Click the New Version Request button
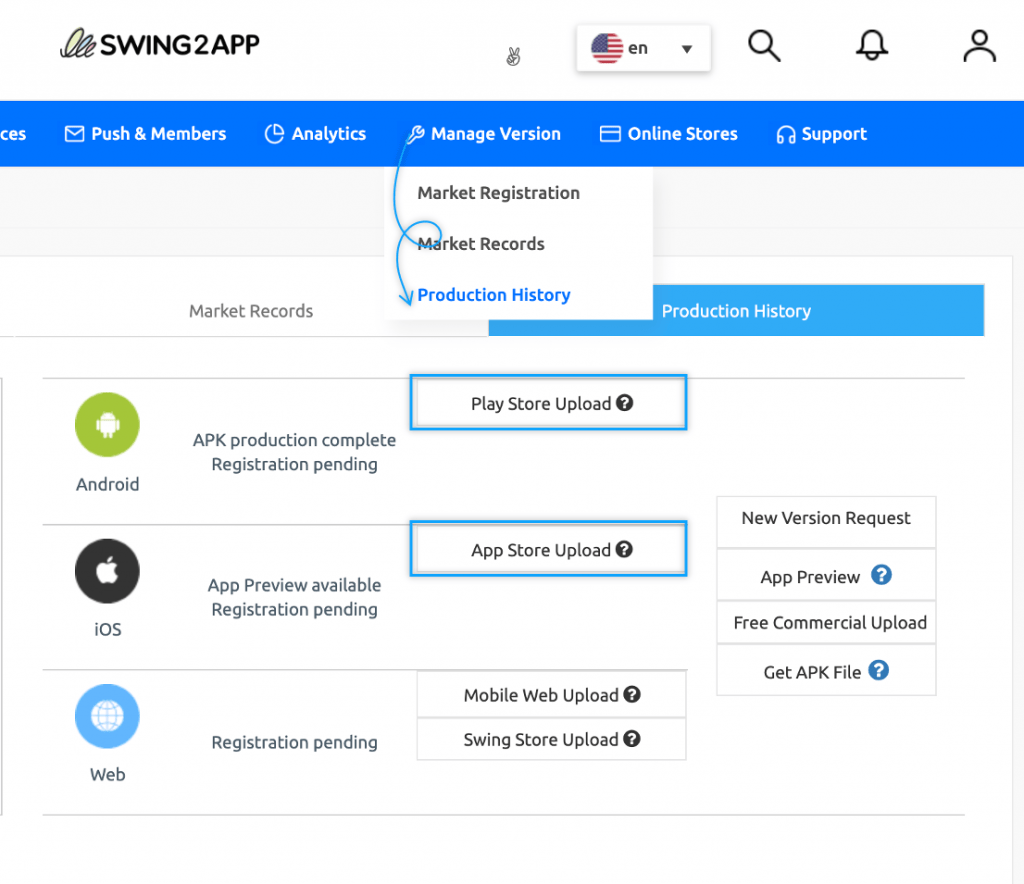This screenshot has height=884, width=1024. pos(825,519)
